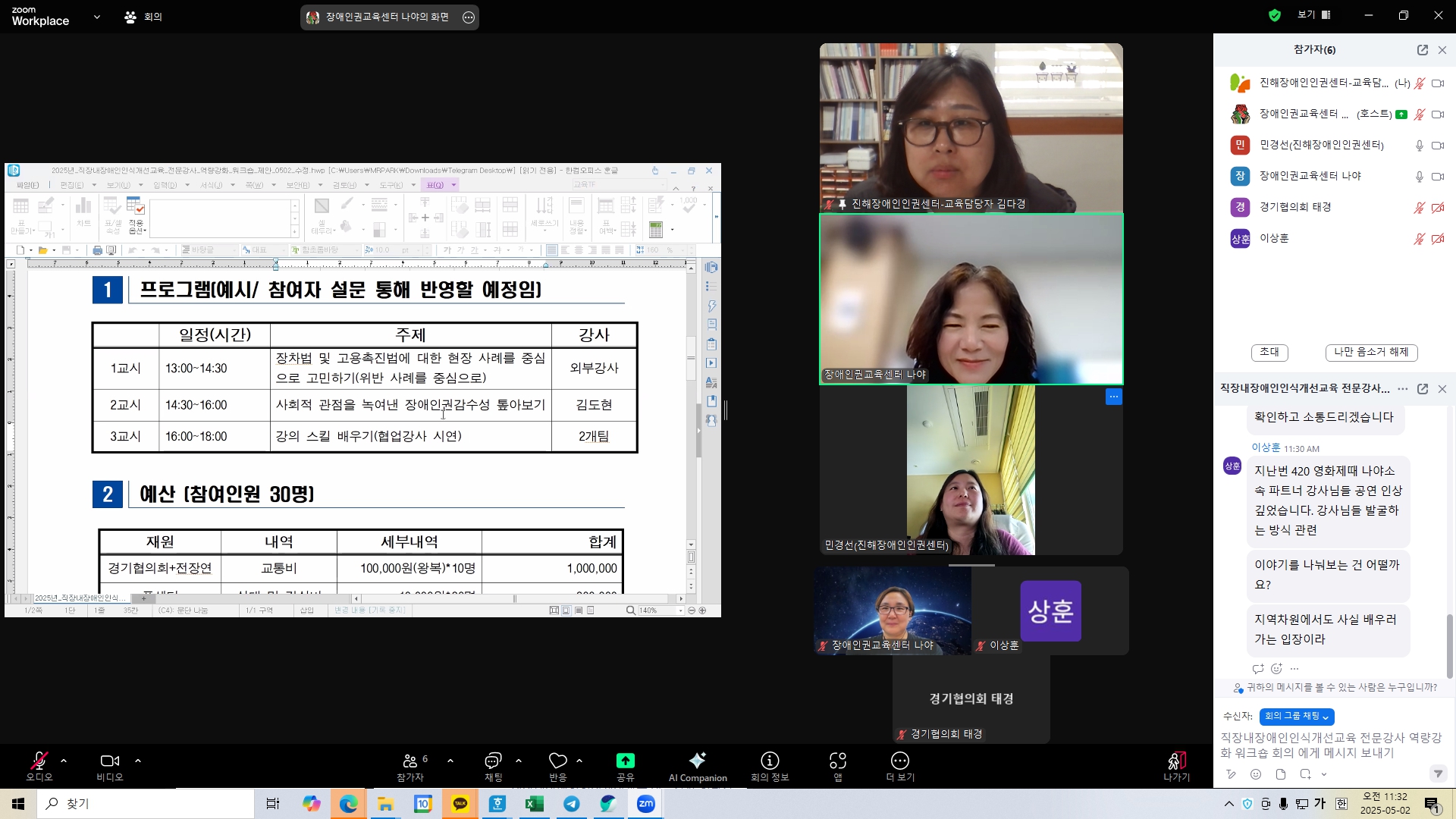Click the 초대 invite button
This screenshot has width=1456, height=819.
point(1269,352)
